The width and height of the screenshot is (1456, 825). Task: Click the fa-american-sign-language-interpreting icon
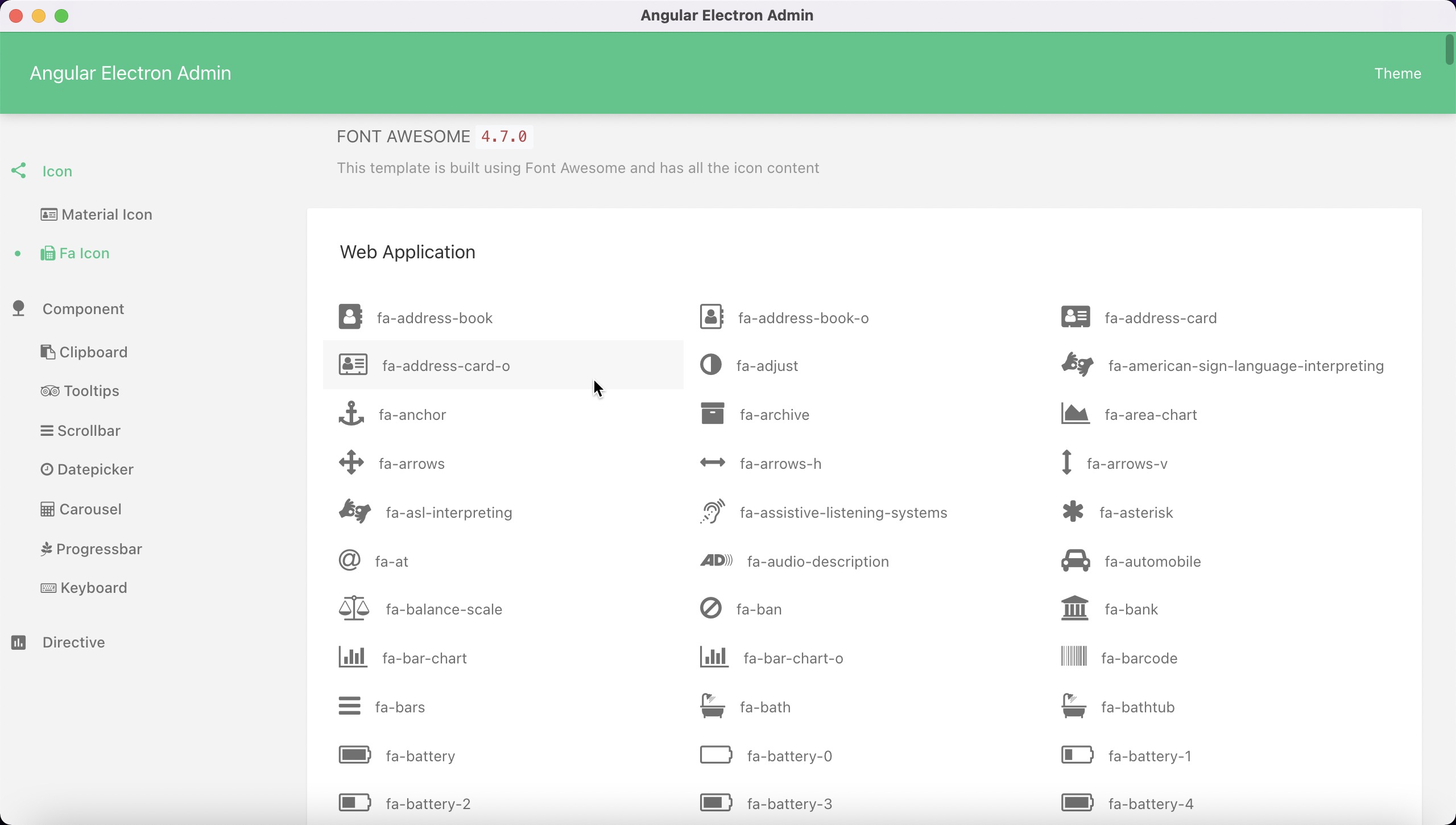[x=1077, y=365]
